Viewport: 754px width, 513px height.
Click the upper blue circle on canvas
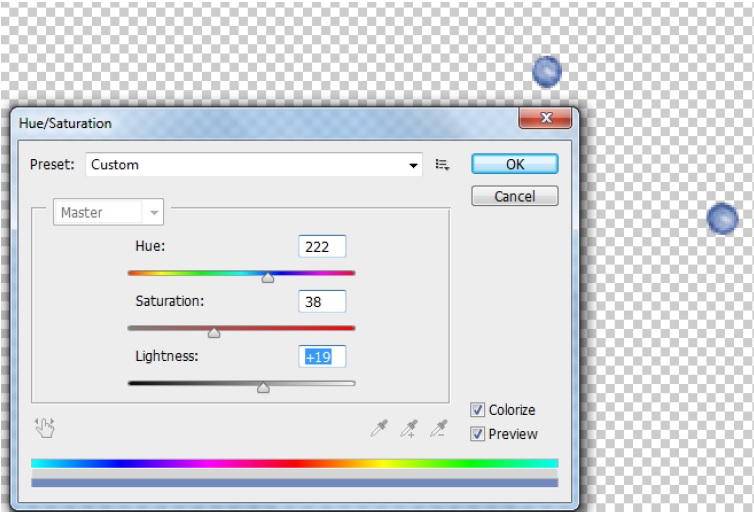[546, 72]
